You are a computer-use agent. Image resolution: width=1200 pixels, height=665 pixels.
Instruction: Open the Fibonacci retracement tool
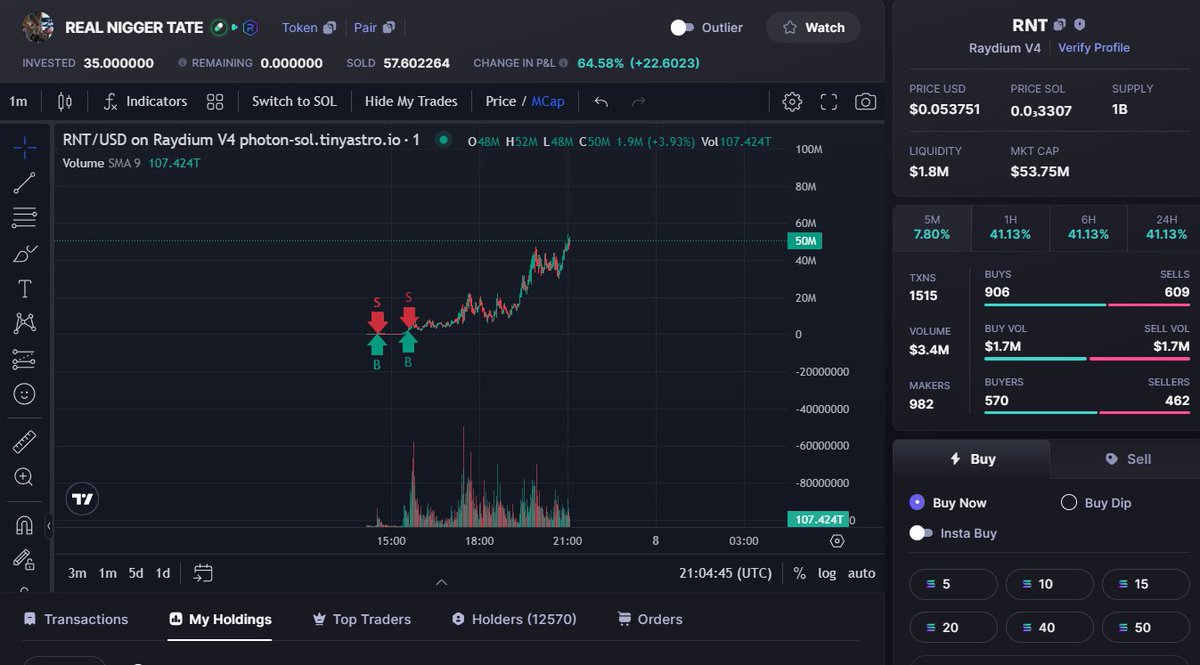click(x=25, y=217)
